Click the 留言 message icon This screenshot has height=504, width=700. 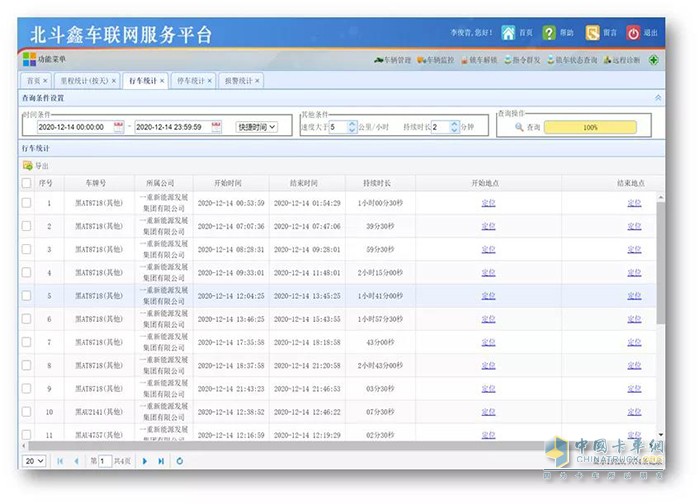pyautogui.click(x=592, y=33)
